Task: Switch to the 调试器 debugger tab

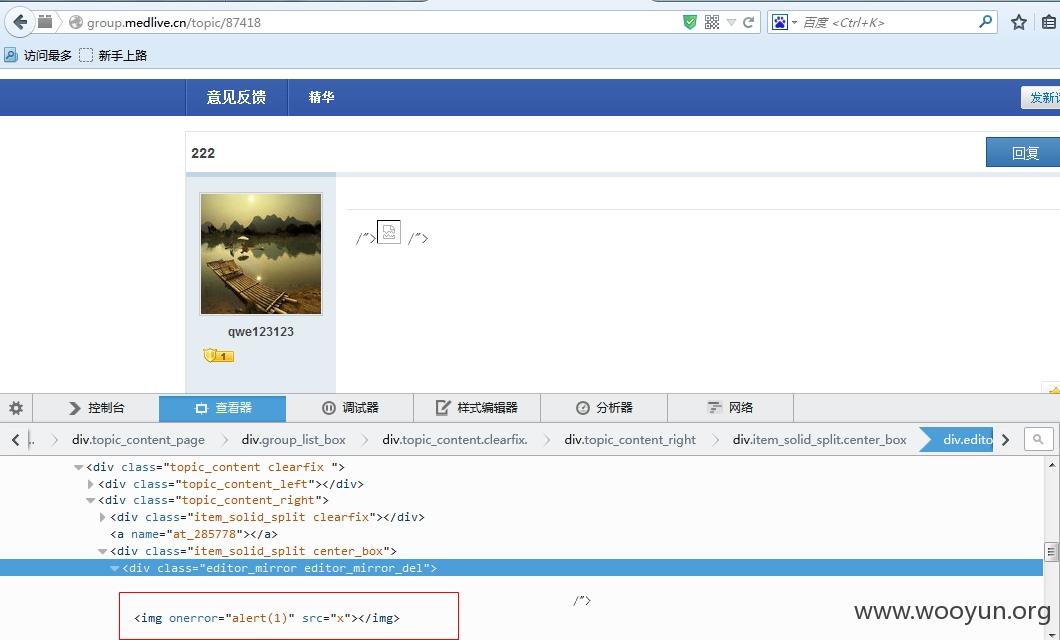Action: pos(350,408)
